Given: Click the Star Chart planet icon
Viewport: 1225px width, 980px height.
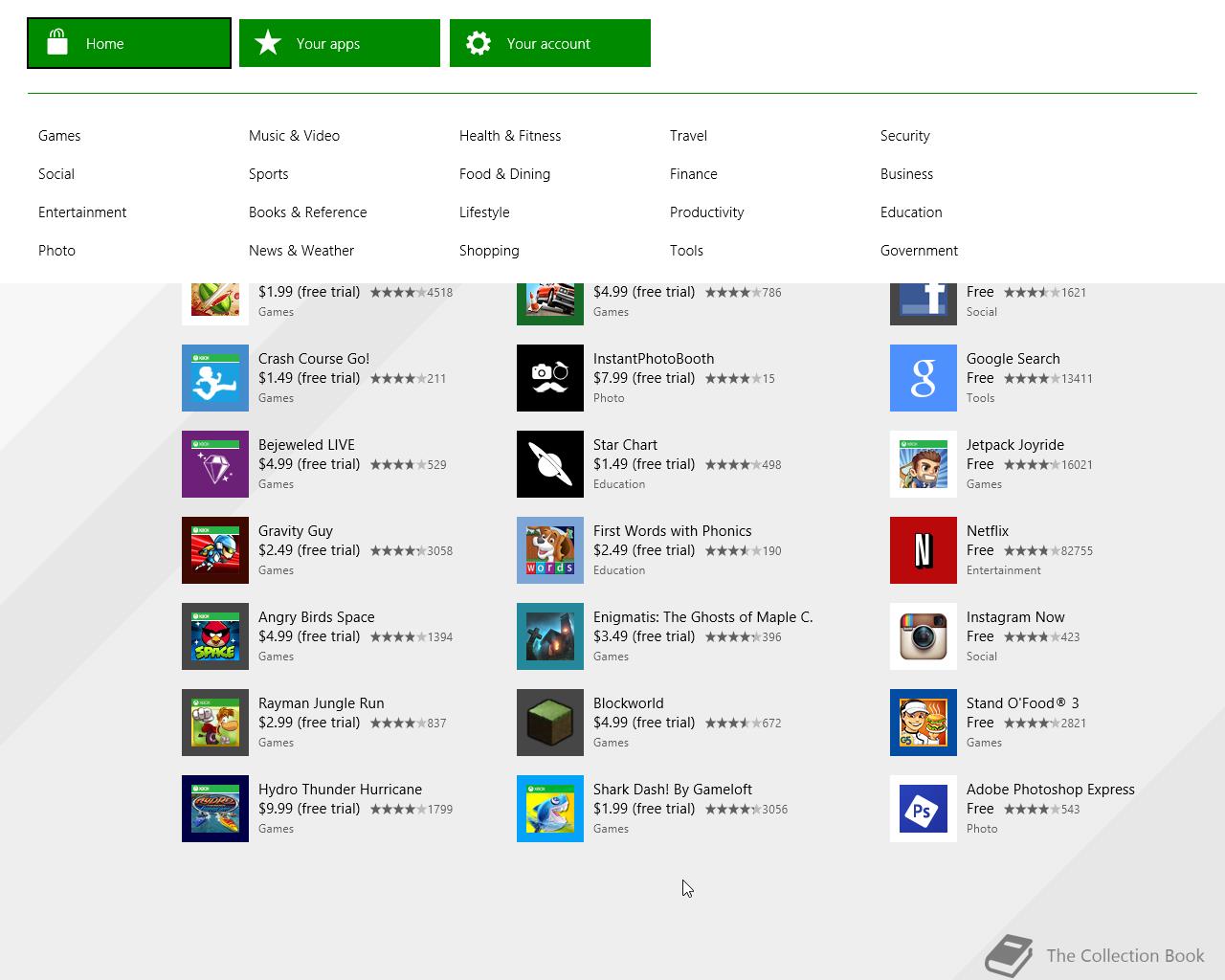Looking at the screenshot, I should coord(550,464).
